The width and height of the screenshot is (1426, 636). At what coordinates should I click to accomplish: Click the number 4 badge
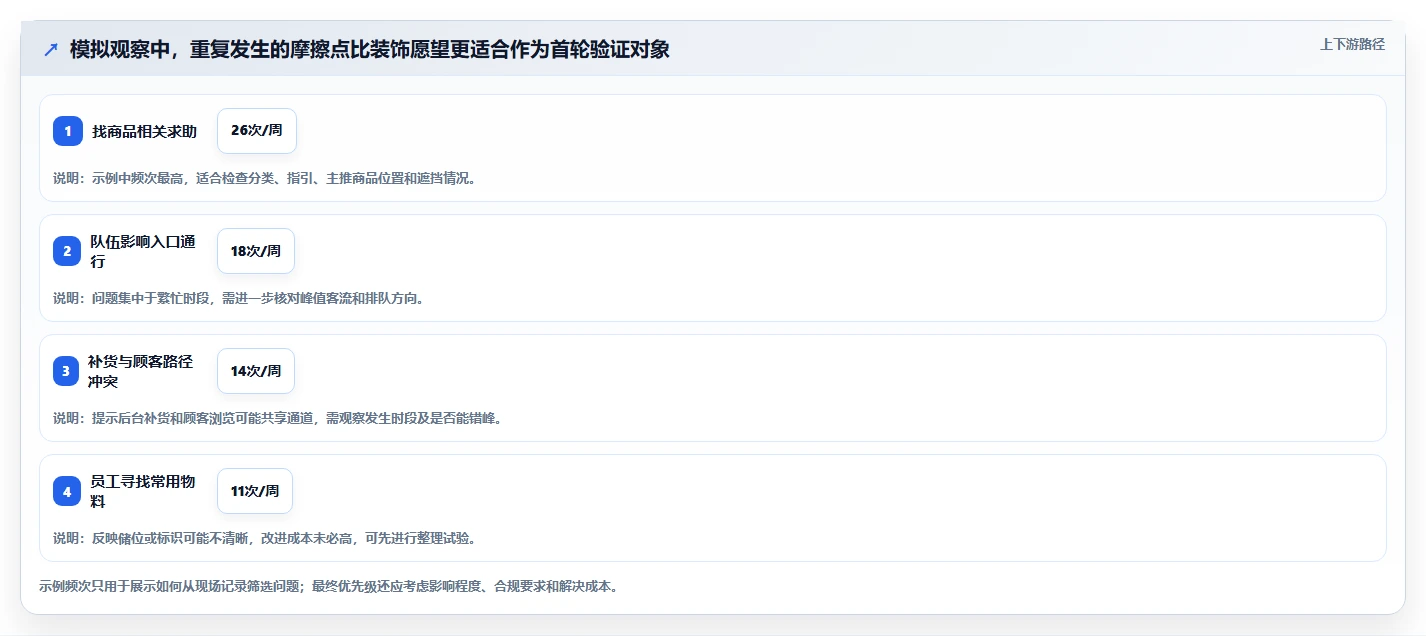point(68,491)
